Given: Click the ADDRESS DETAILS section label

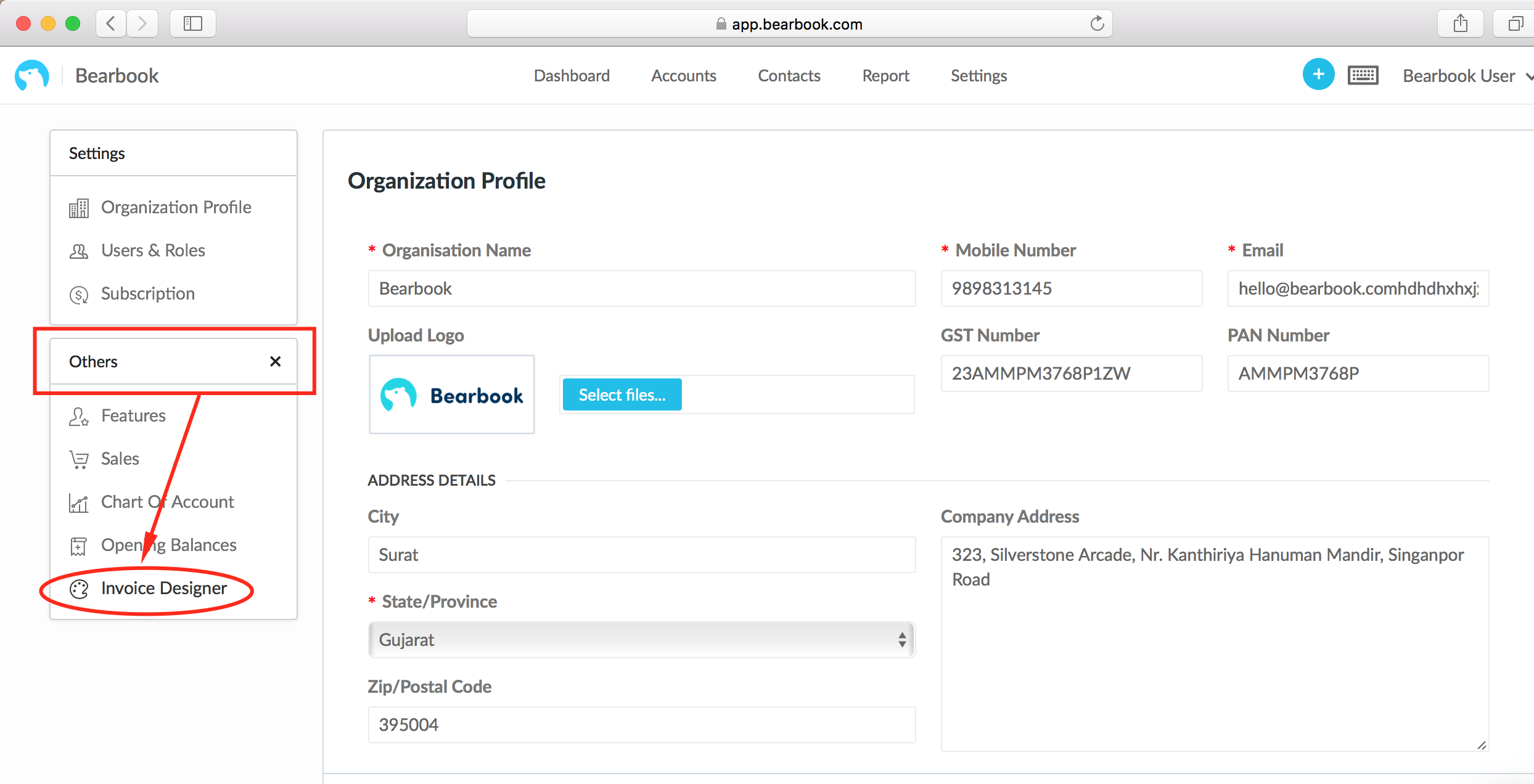Looking at the screenshot, I should [432, 480].
